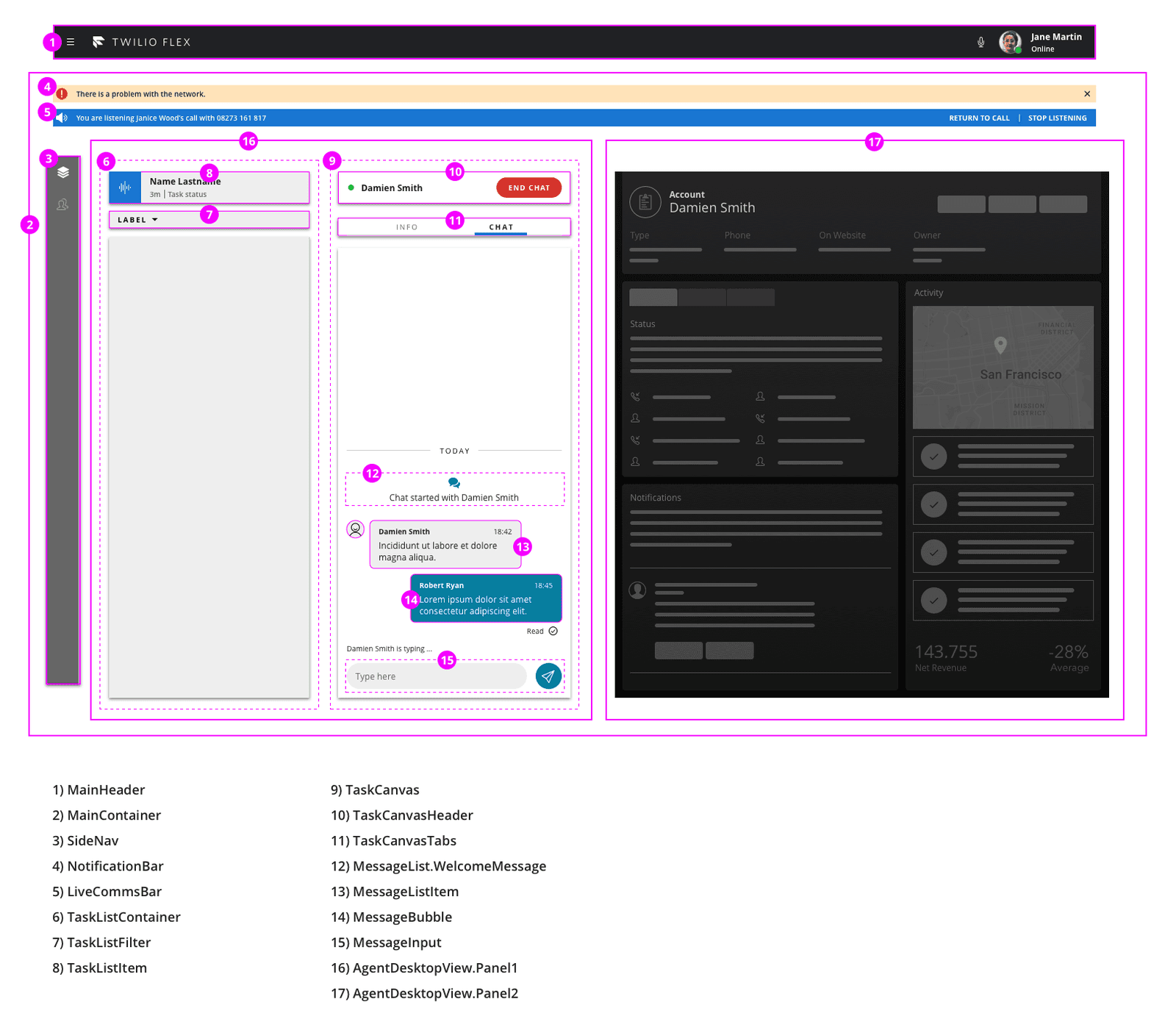Open Jane Martin's online status menu
Image resolution: width=1176 pixels, height=1030 pixels.
(1044, 42)
